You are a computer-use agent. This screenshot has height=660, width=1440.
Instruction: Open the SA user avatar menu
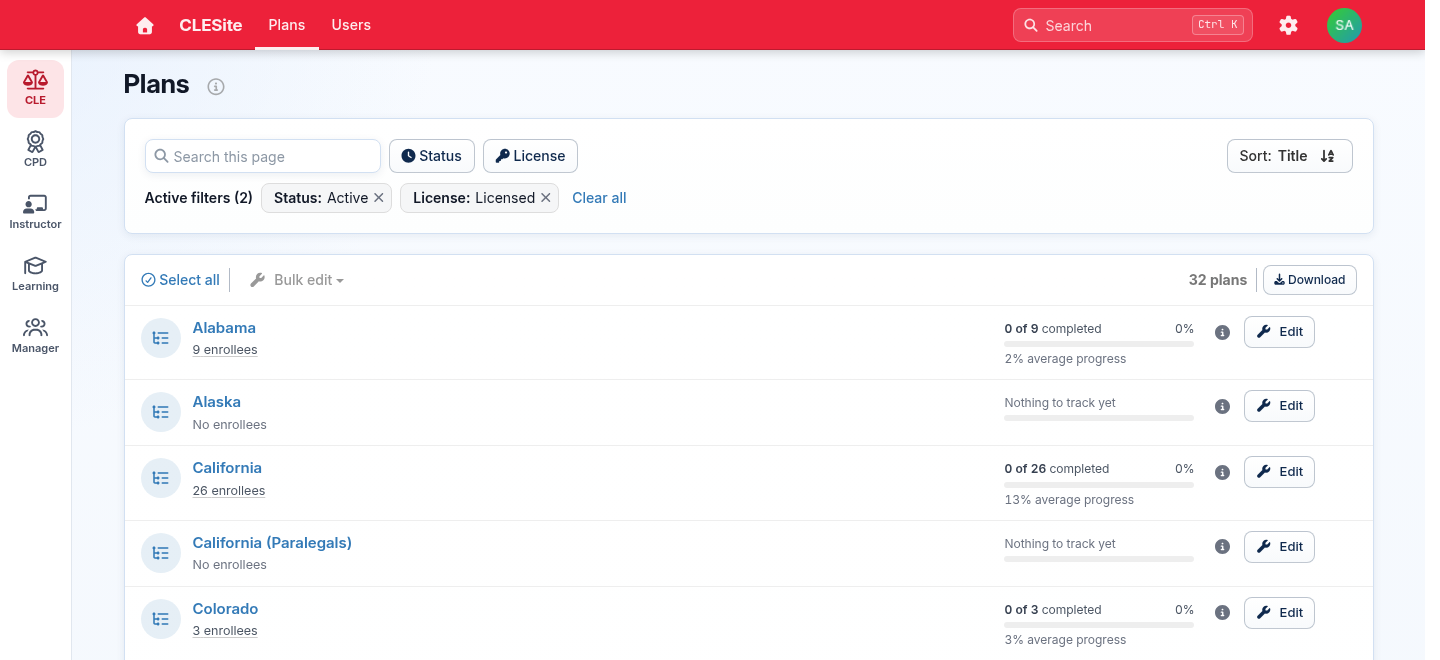[1344, 26]
